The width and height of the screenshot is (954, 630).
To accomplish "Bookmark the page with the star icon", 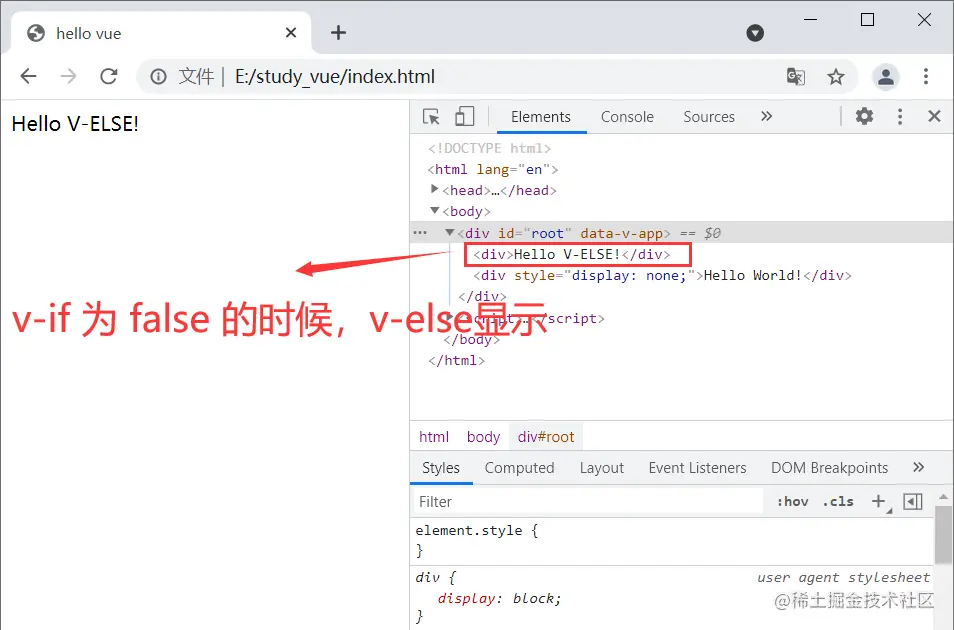I will tap(836, 76).
